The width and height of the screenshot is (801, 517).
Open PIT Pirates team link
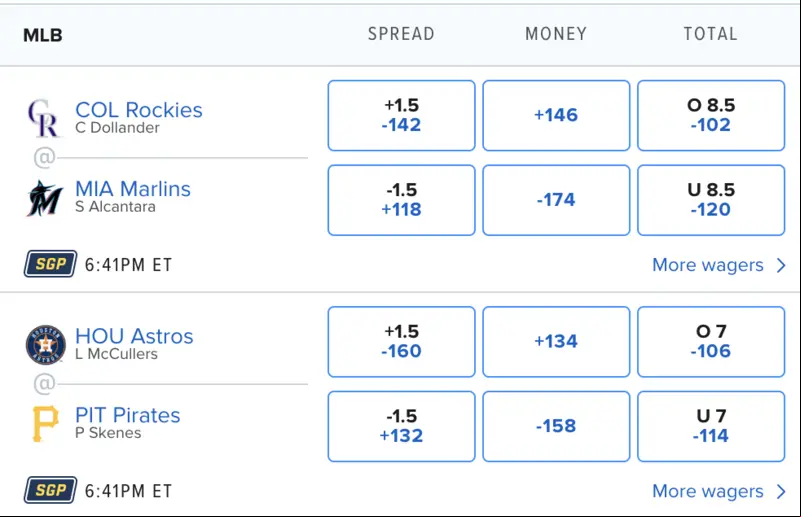tap(128, 415)
